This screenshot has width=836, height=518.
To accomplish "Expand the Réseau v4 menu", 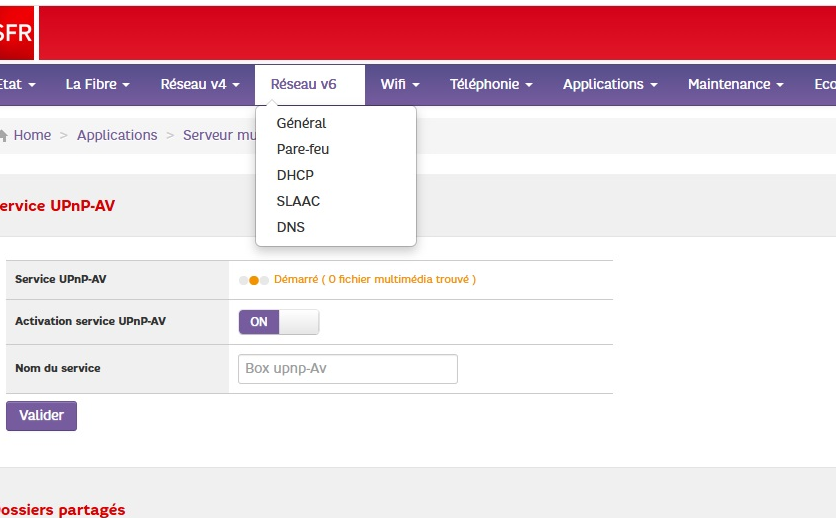I will [x=200, y=85].
